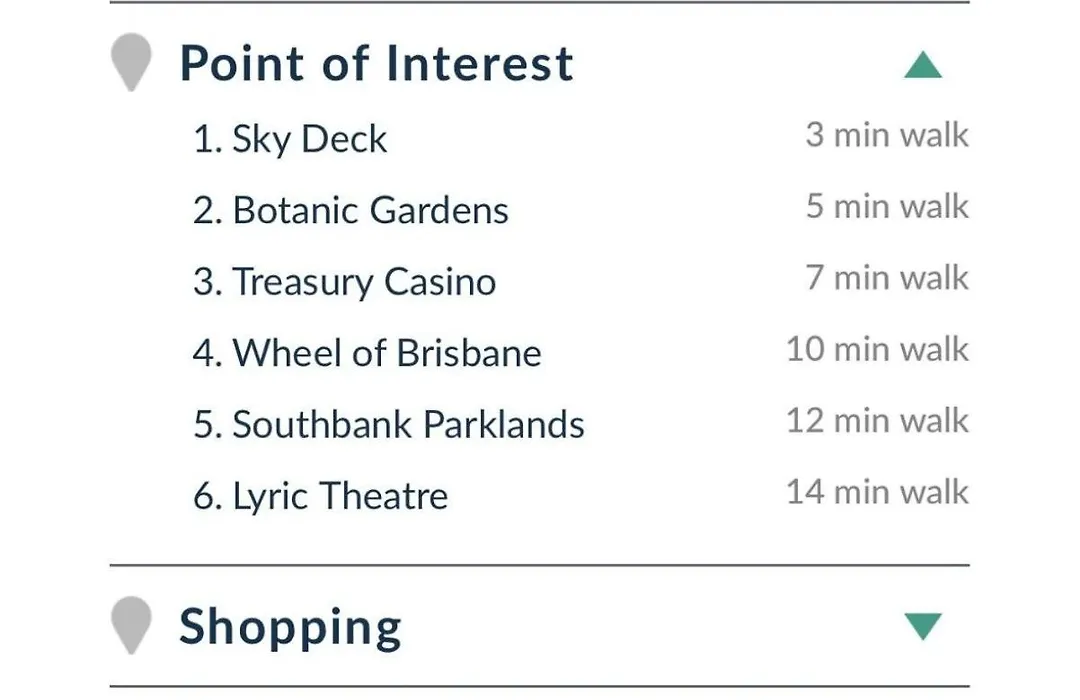Viewport: 1080px width, 700px height.
Task: Click the 10 min walk label
Action: coord(878,349)
